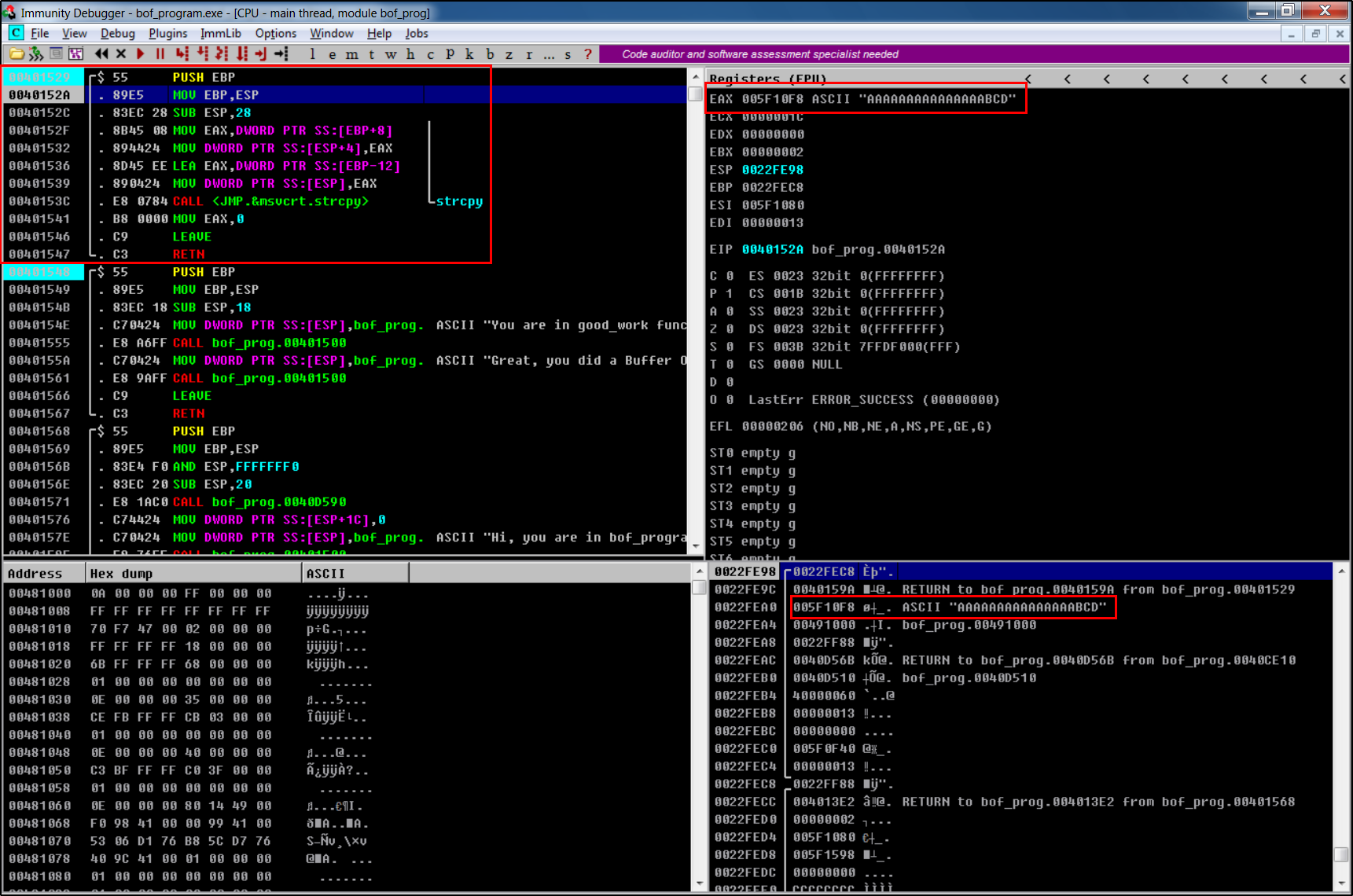The width and height of the screenshot is (1353, 896).
Task: Open the Plugins menu
Action: pyautogui.click(x=167, y=33)
